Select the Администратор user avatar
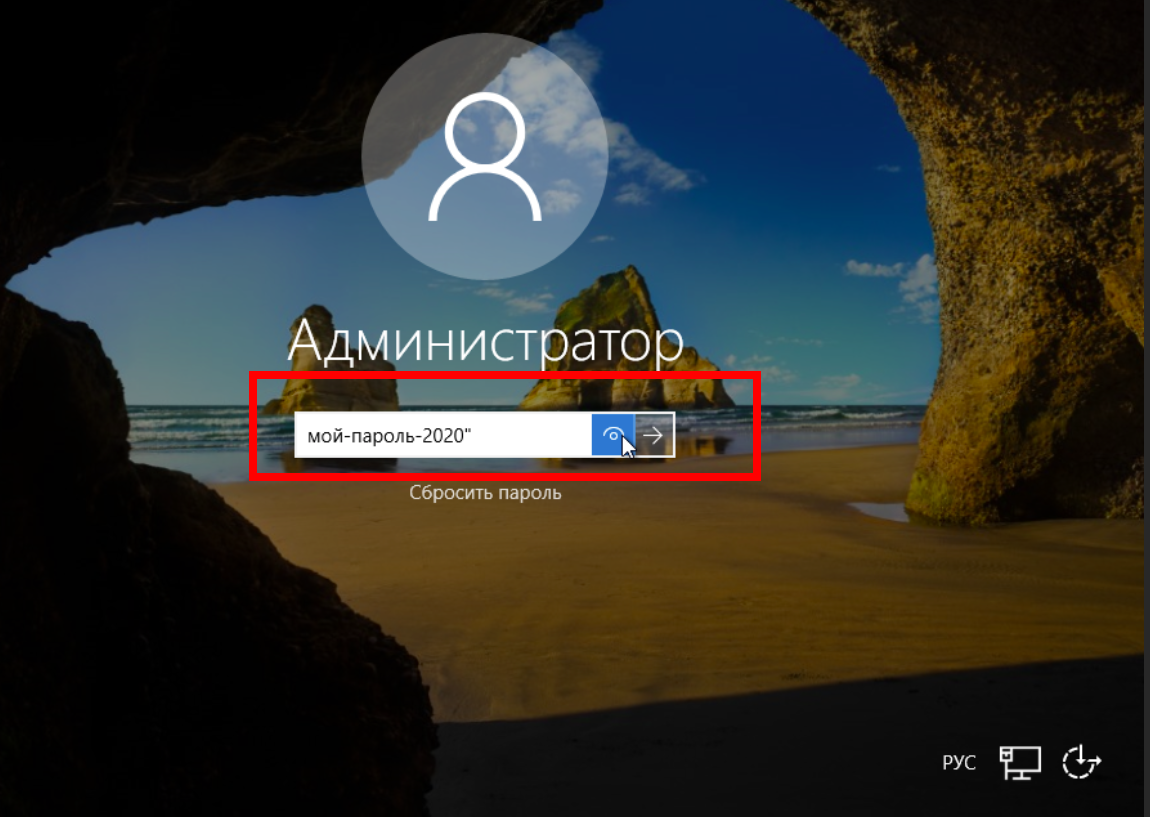This screenshot has height=817, width=1150. 485,156
